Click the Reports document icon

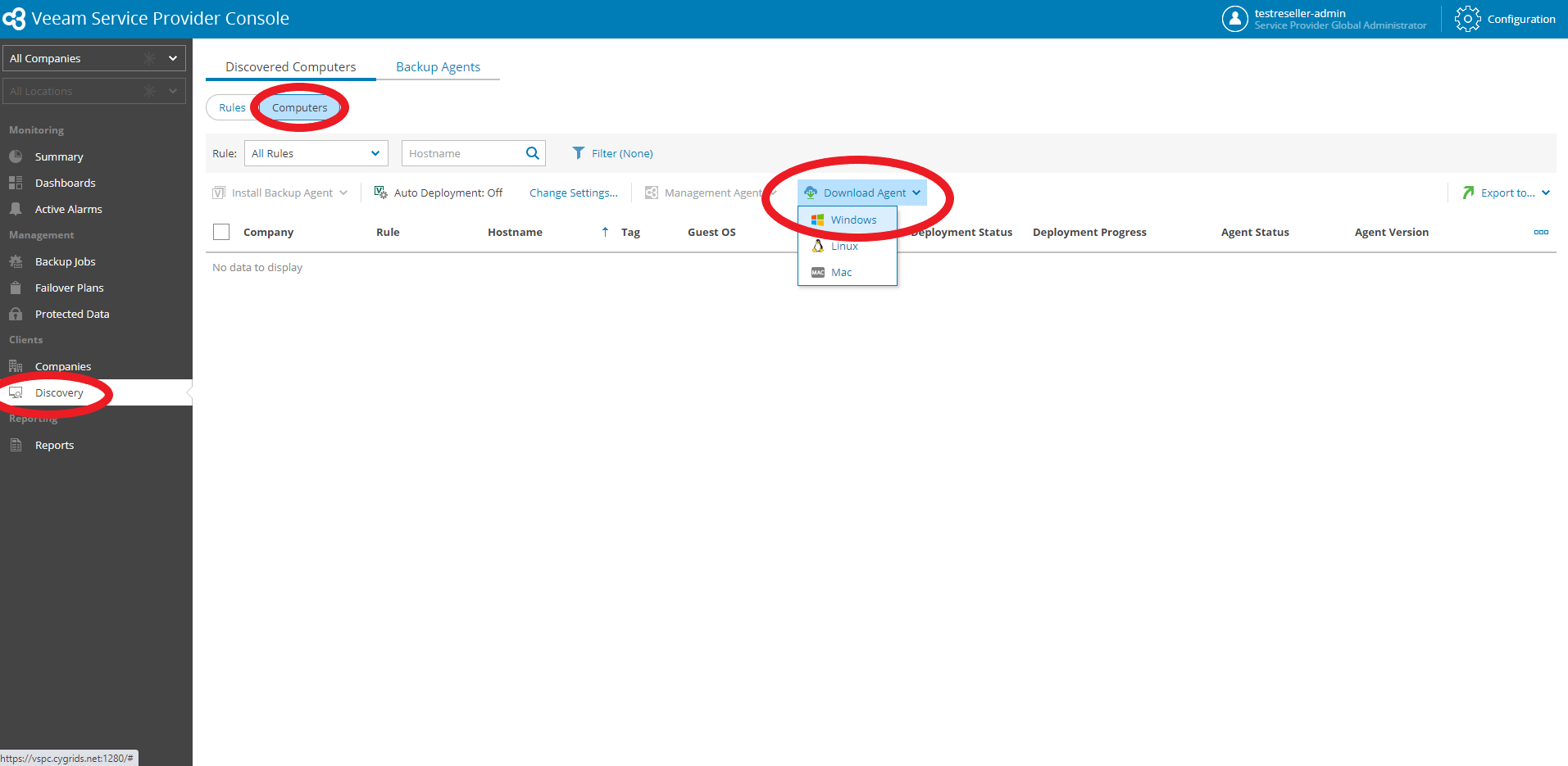[x=16, y=445]
